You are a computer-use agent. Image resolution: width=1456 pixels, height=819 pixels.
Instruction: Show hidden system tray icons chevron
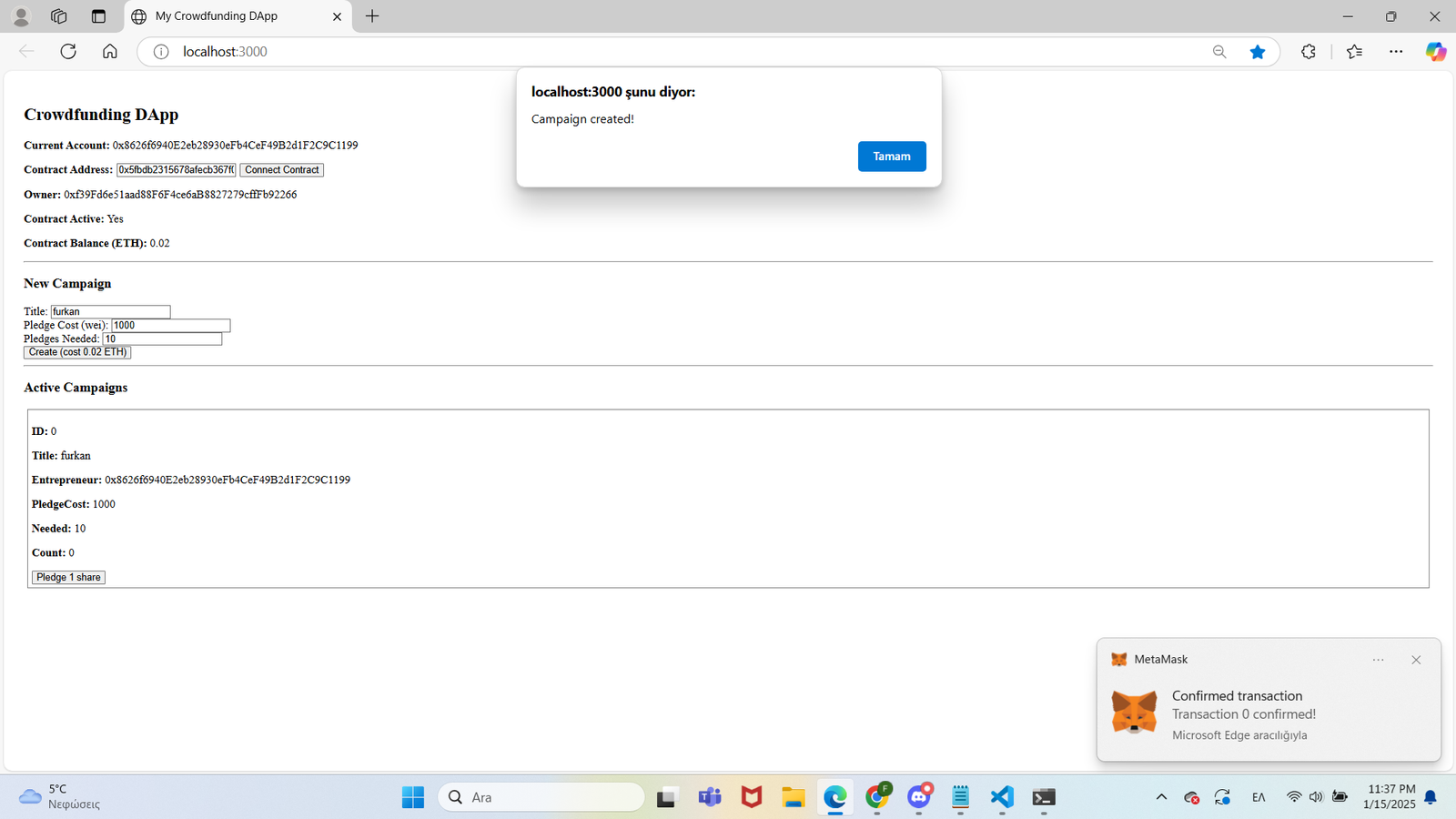(1161, 797)
